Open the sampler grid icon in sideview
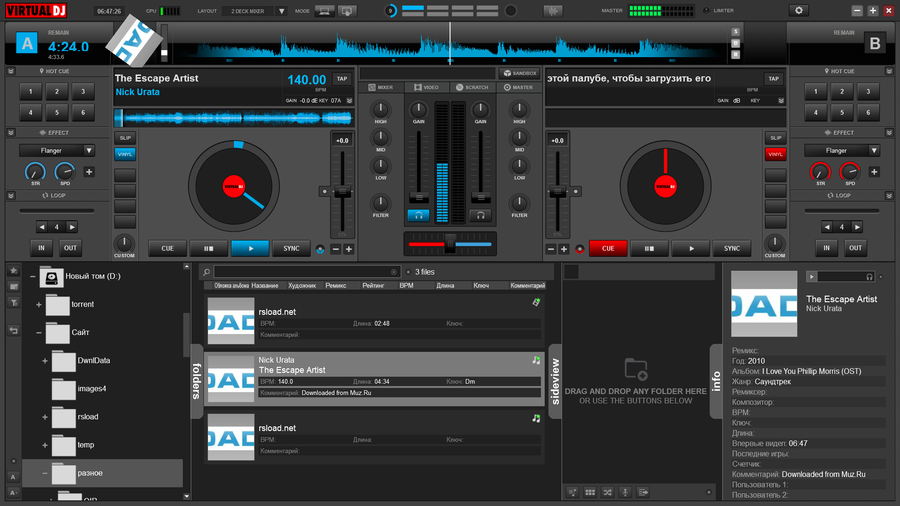This screenshot has height=506, width=900. click(590, 492)
